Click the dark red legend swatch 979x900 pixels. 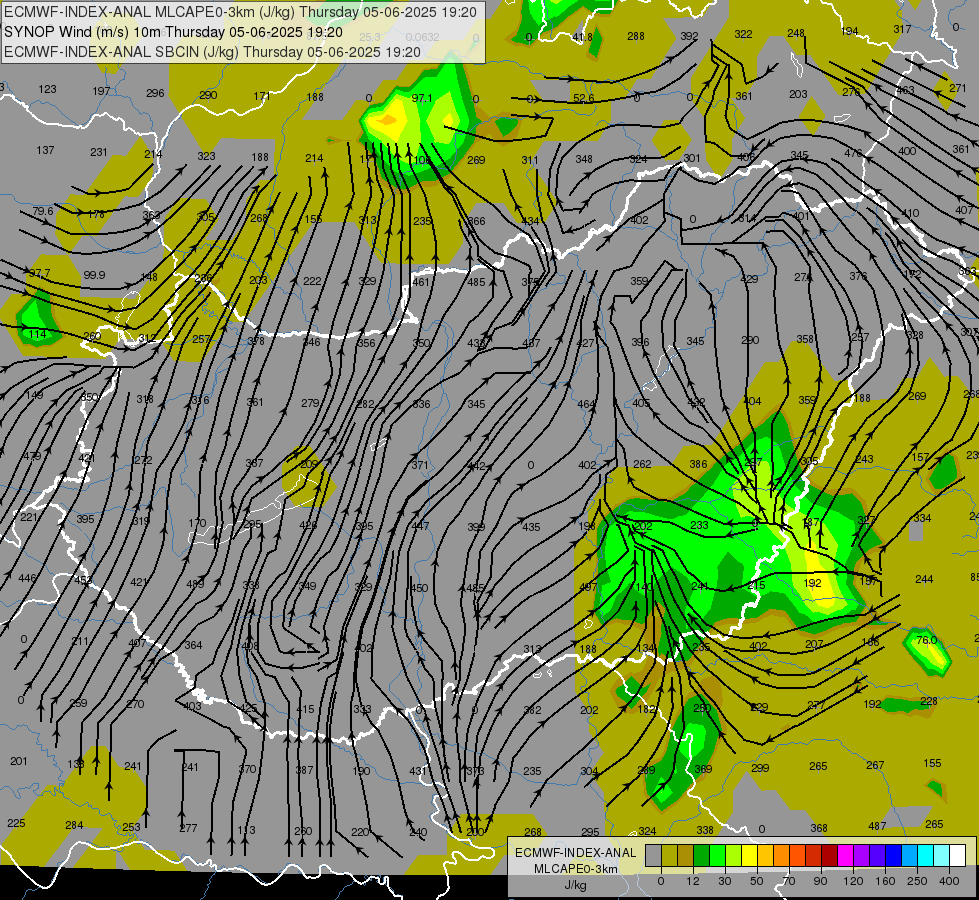(829, 856)
